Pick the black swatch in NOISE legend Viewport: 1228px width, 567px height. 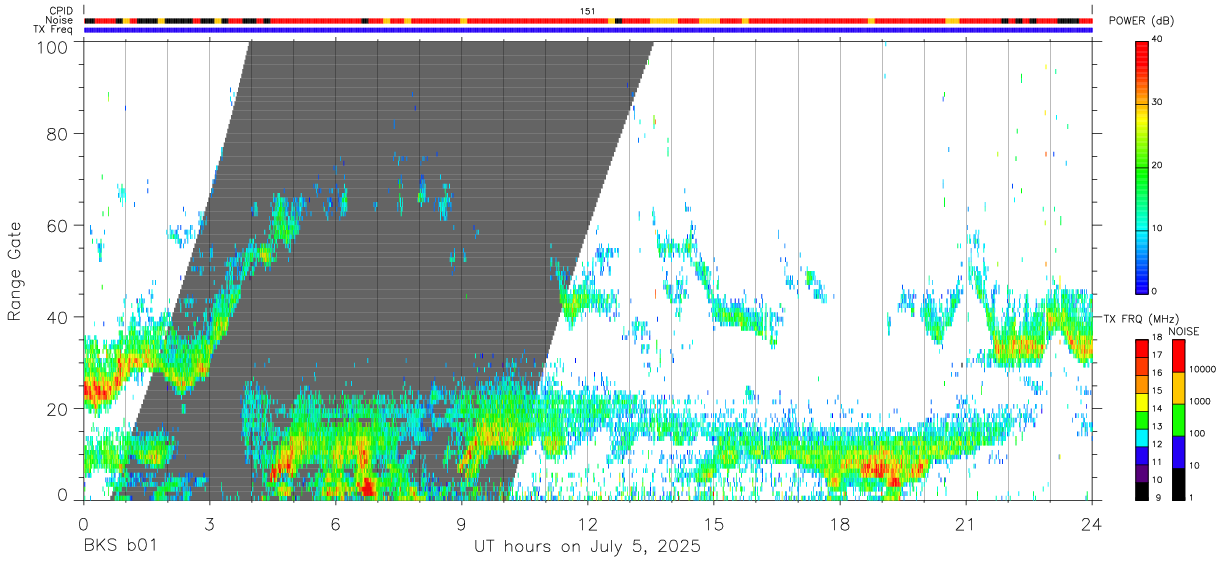1179,483
